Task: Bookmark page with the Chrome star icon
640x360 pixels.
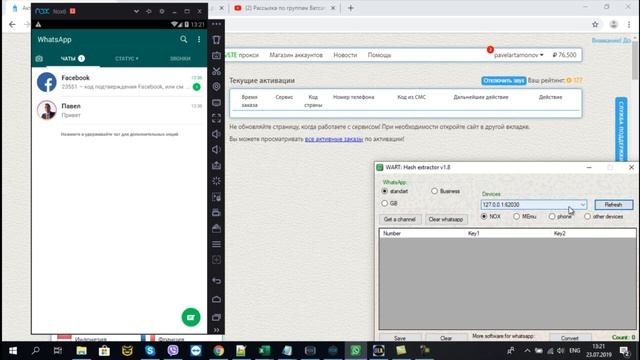Action: 595,24
